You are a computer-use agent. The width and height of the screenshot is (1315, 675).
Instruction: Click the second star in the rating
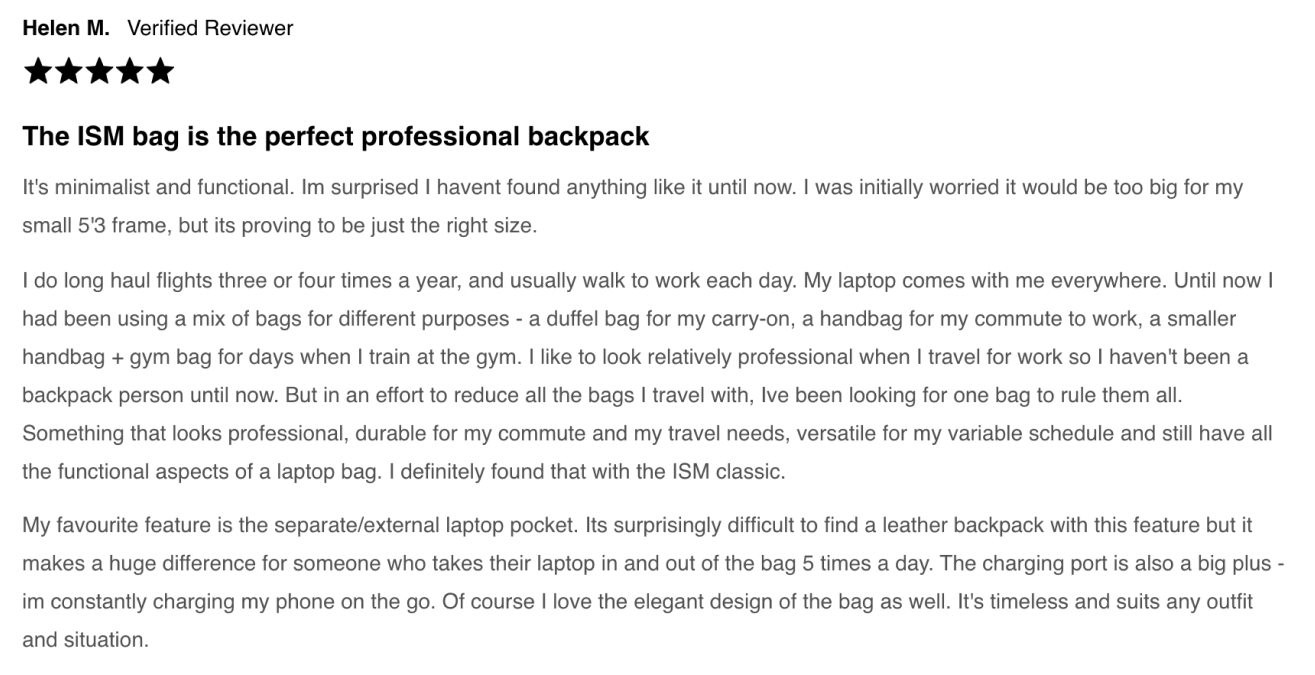pyautogui.click(x=68, y=72)
